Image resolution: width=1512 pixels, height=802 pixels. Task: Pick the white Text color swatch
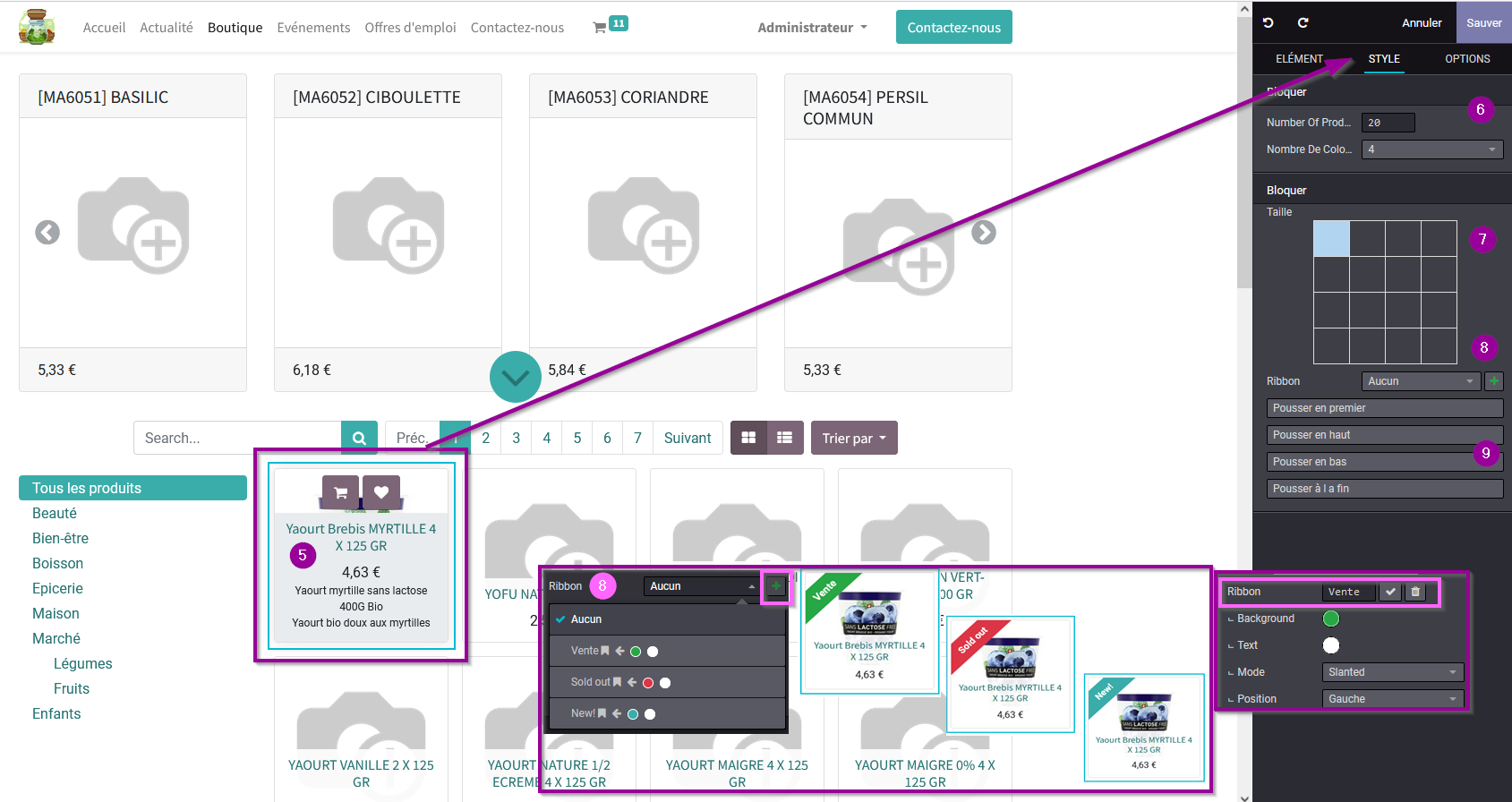tap(1331, 645)
